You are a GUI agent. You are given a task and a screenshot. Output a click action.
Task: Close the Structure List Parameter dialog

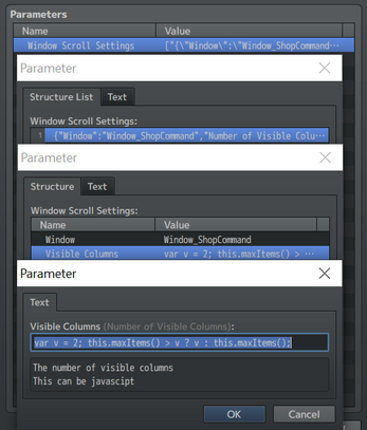pyautogui.click(x=324, y=68)
